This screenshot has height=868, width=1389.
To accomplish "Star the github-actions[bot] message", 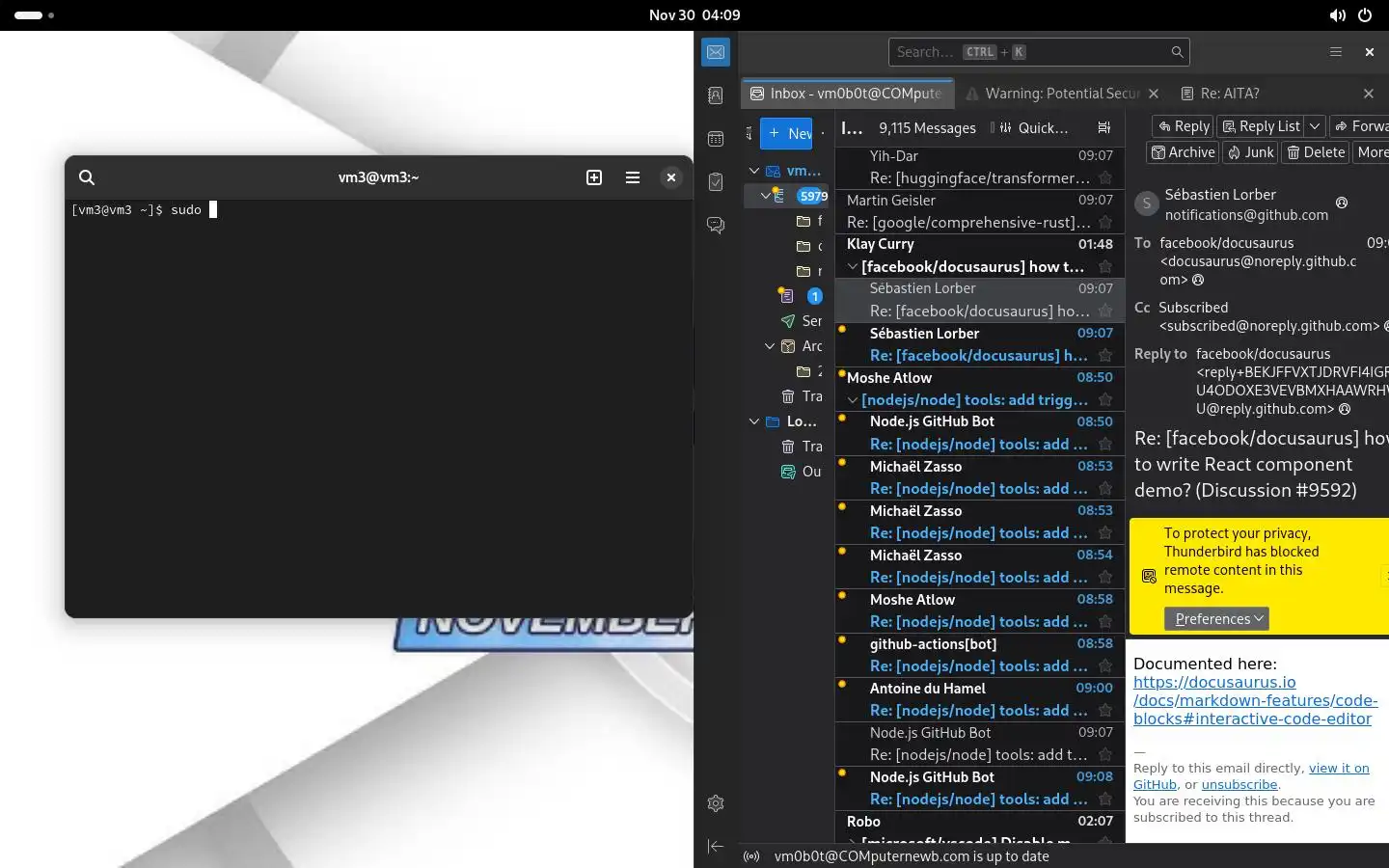I will (x=1105, y=665).
